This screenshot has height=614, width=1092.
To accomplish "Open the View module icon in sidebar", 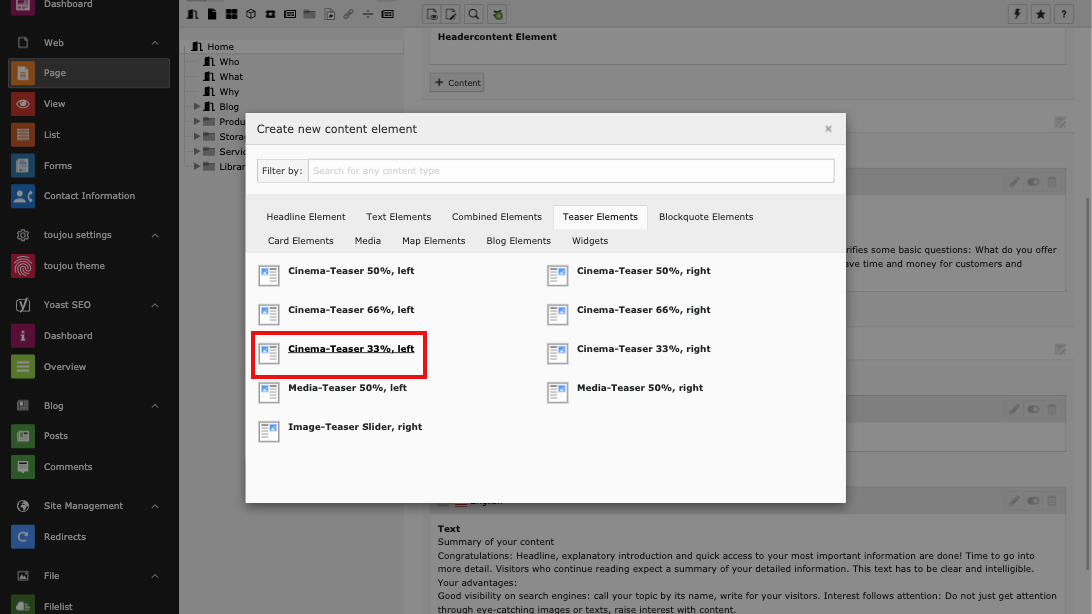I will point(23,104).
